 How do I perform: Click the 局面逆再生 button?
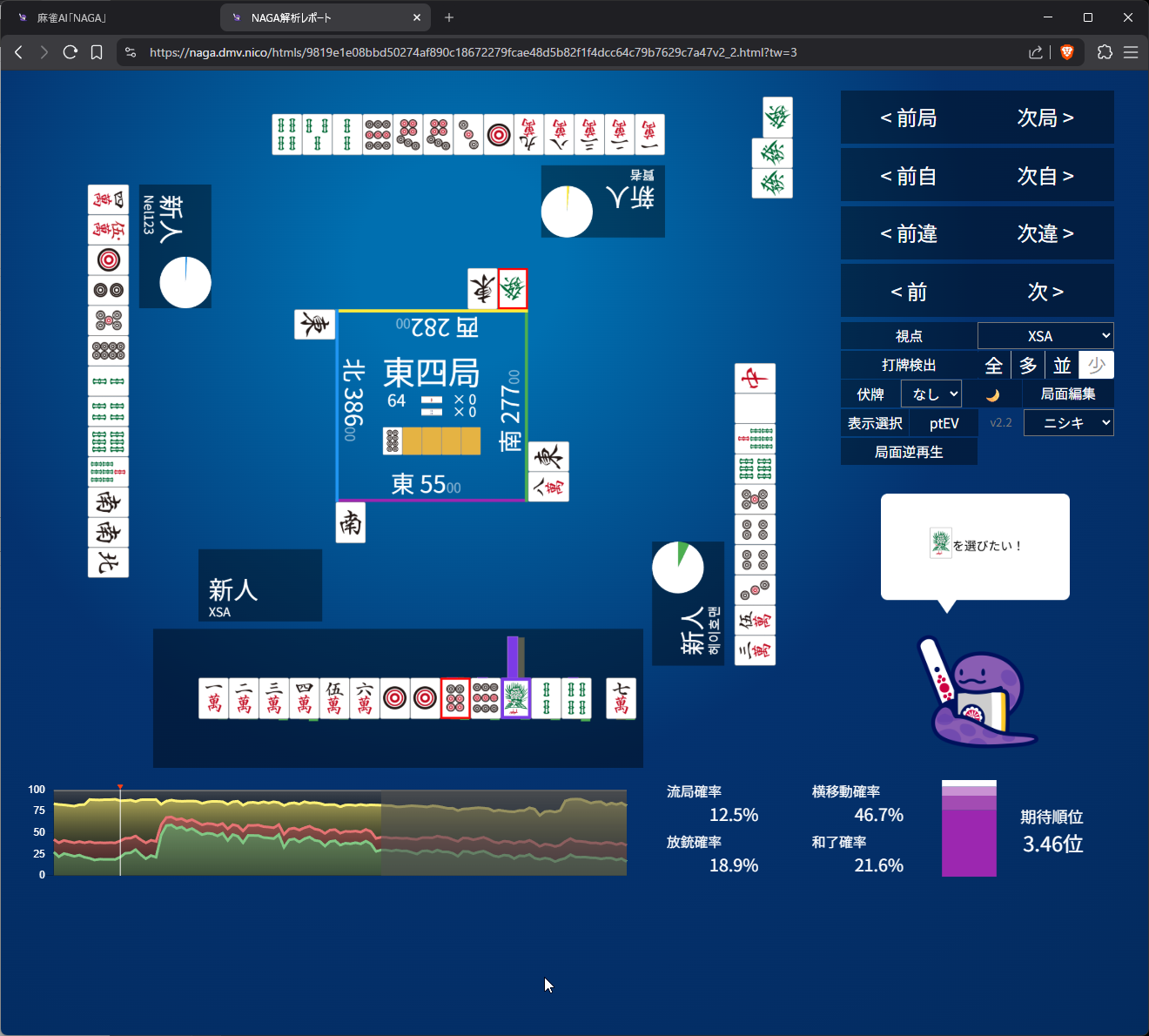point(909,452)
